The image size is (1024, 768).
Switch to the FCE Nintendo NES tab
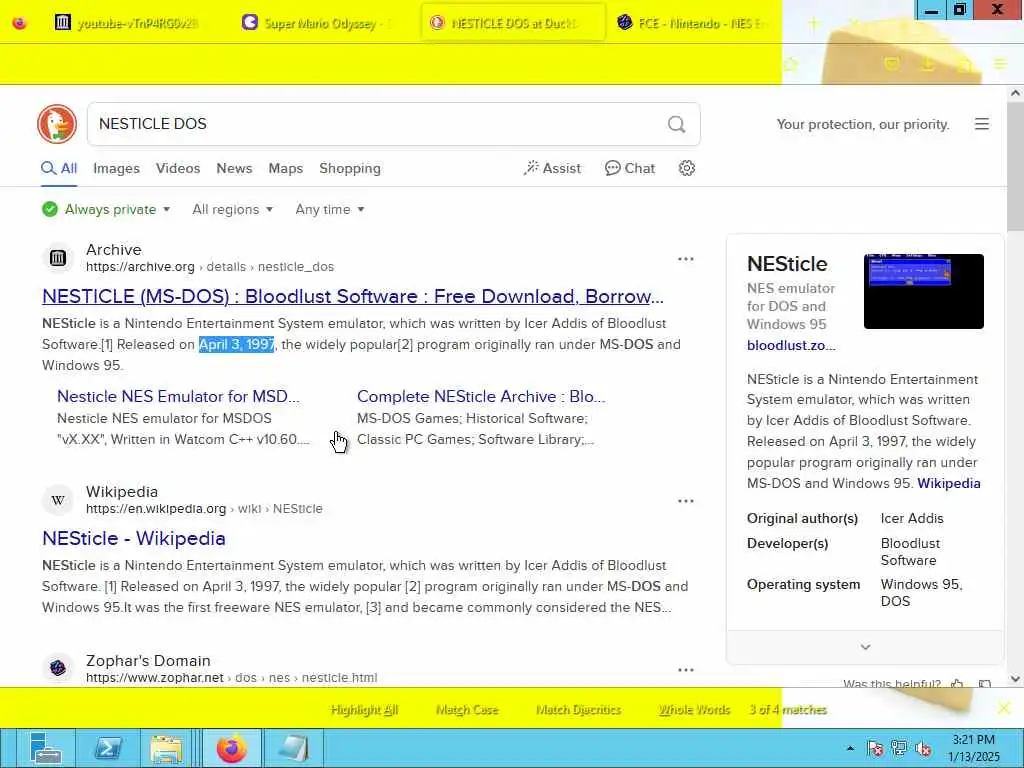(695, 24)
